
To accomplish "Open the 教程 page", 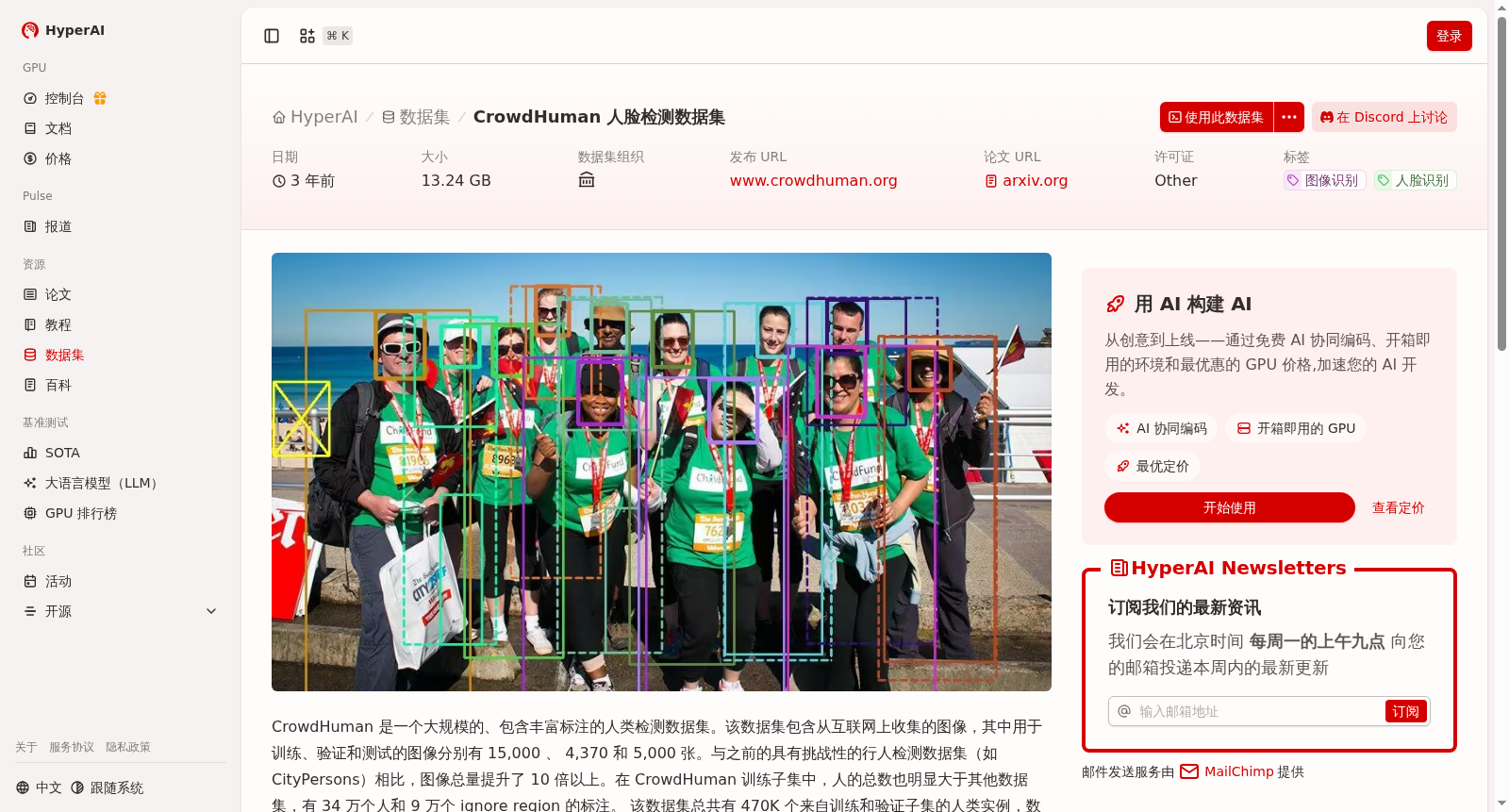I will coord(121,324).
